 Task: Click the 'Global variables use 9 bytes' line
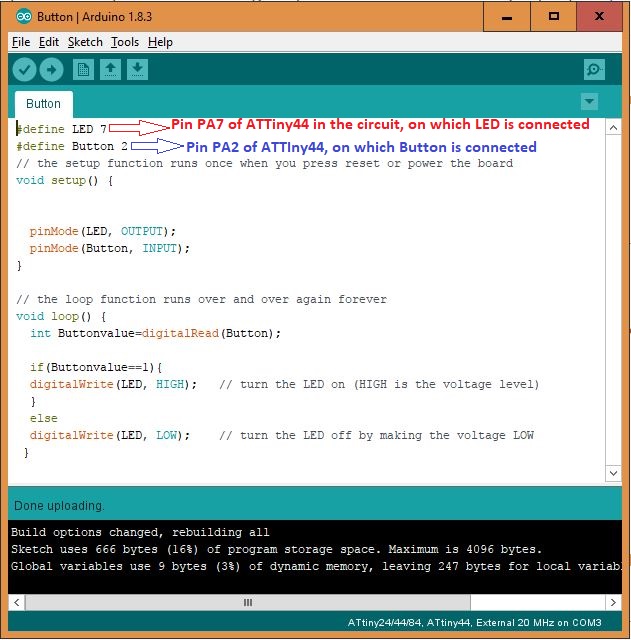tap(316, 567)
